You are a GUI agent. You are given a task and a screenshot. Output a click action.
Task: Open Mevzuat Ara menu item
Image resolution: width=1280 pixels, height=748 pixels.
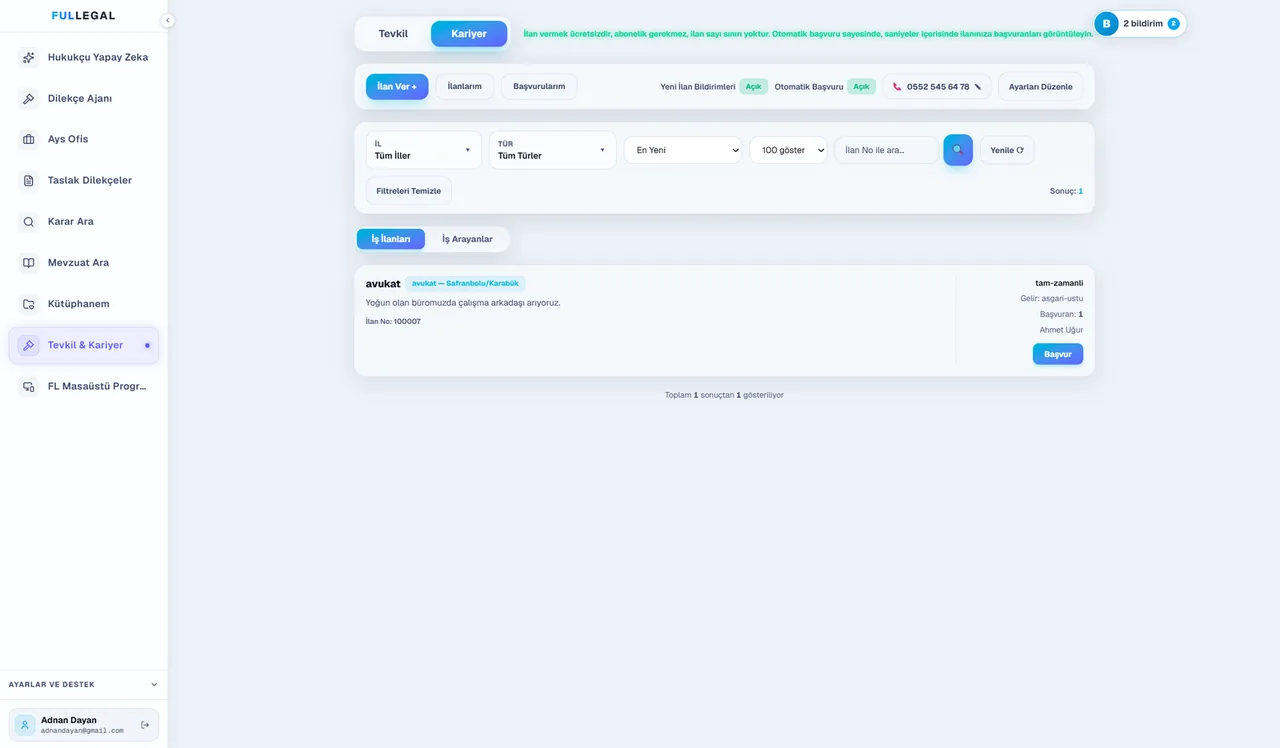pos(83,262)
